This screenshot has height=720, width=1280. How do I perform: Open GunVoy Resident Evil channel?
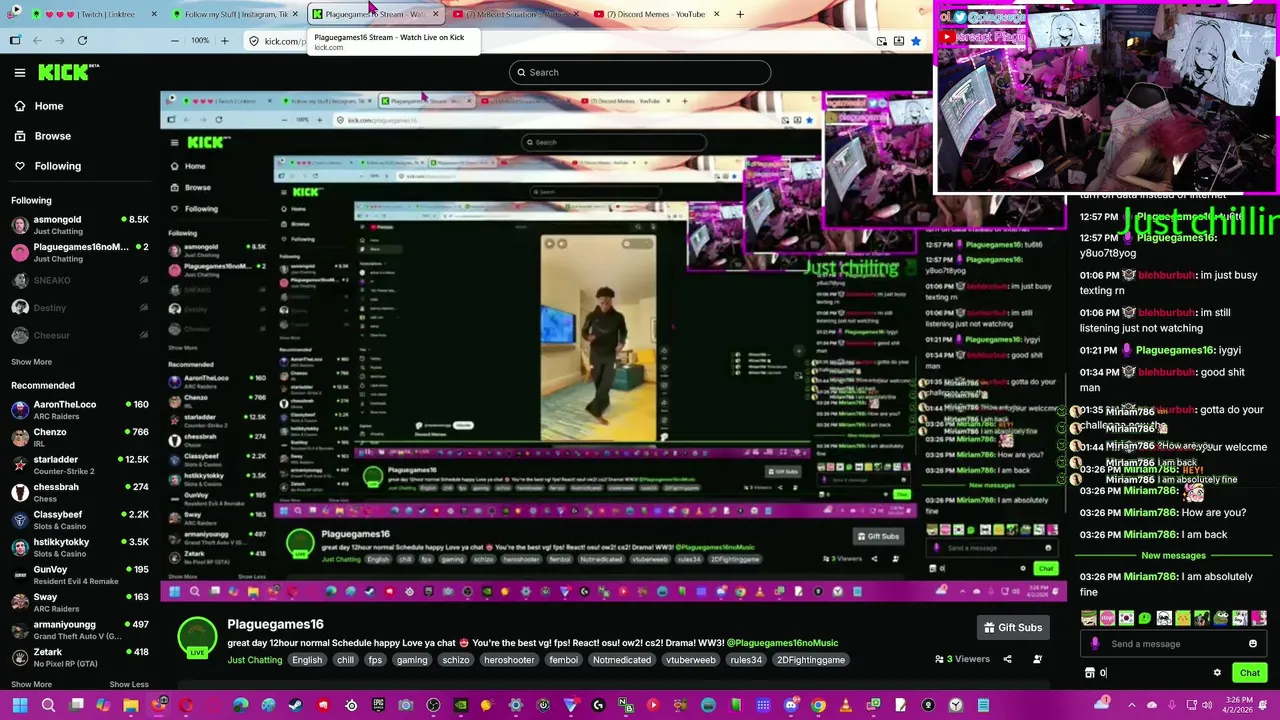pyautogui.click(x=80, y=575)
